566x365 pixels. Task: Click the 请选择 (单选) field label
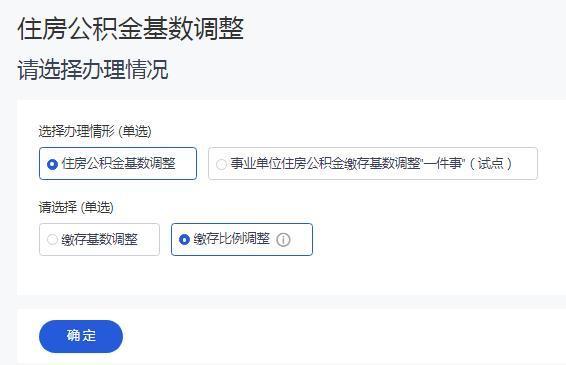point(76,207)
